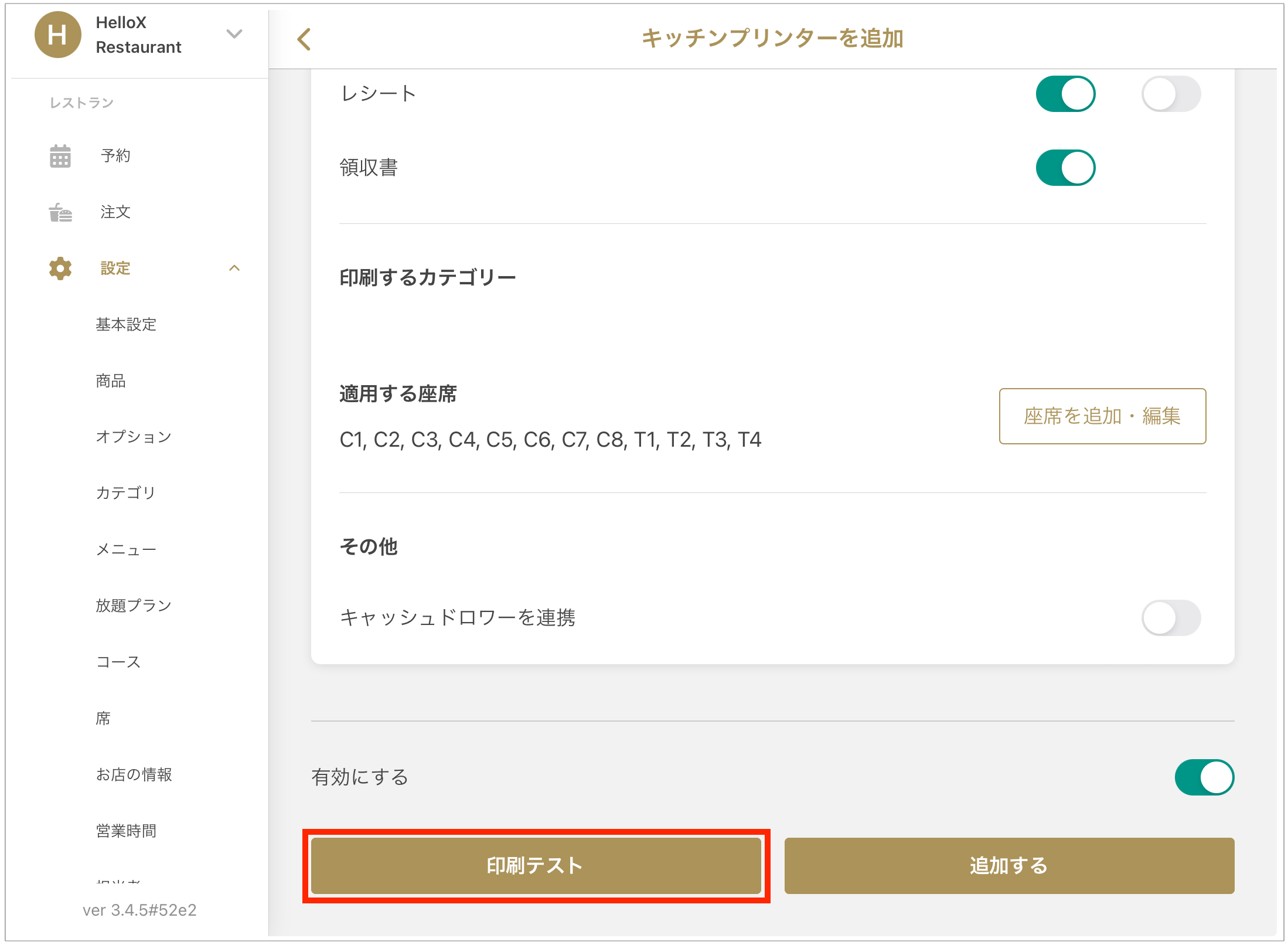The width and height of the screenshot is (1288, 945).
Task: Toggle the first レシート switch off
Action: (x=1065, y=94)
